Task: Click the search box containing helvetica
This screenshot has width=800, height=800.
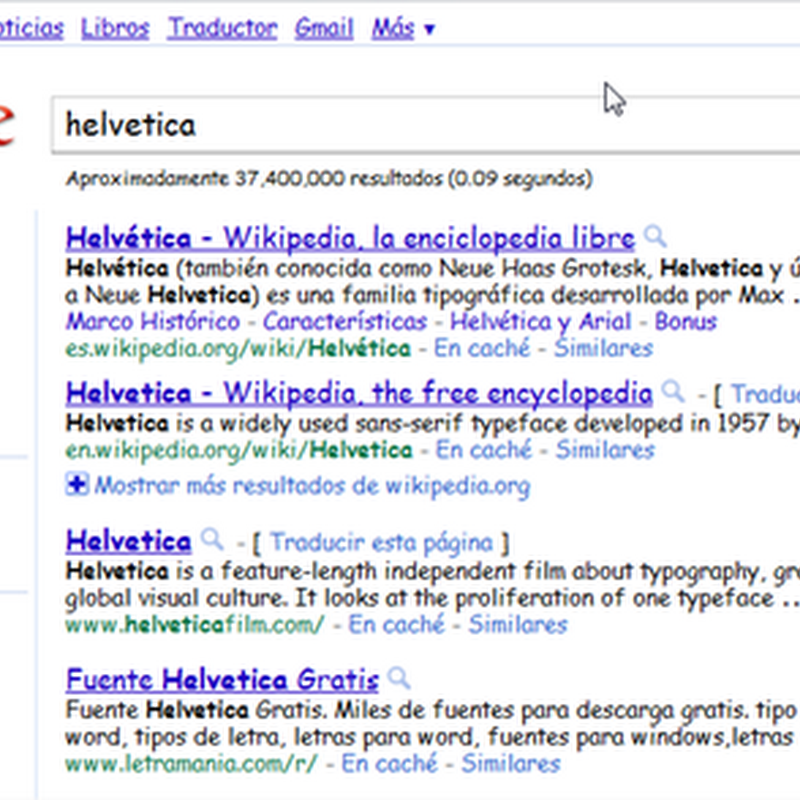Action: tap(420, 125)
